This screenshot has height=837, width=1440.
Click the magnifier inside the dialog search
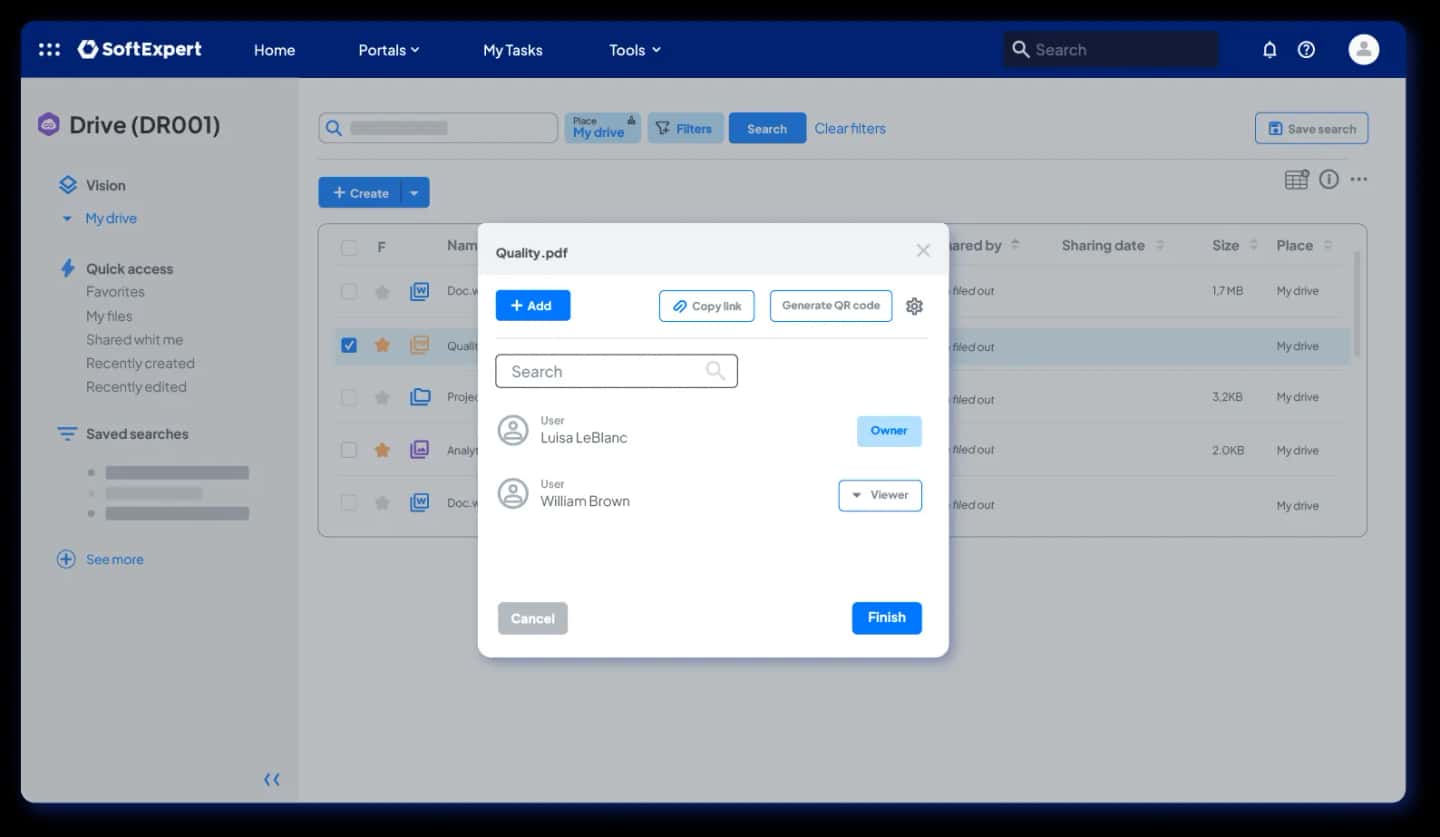point(715,371)
